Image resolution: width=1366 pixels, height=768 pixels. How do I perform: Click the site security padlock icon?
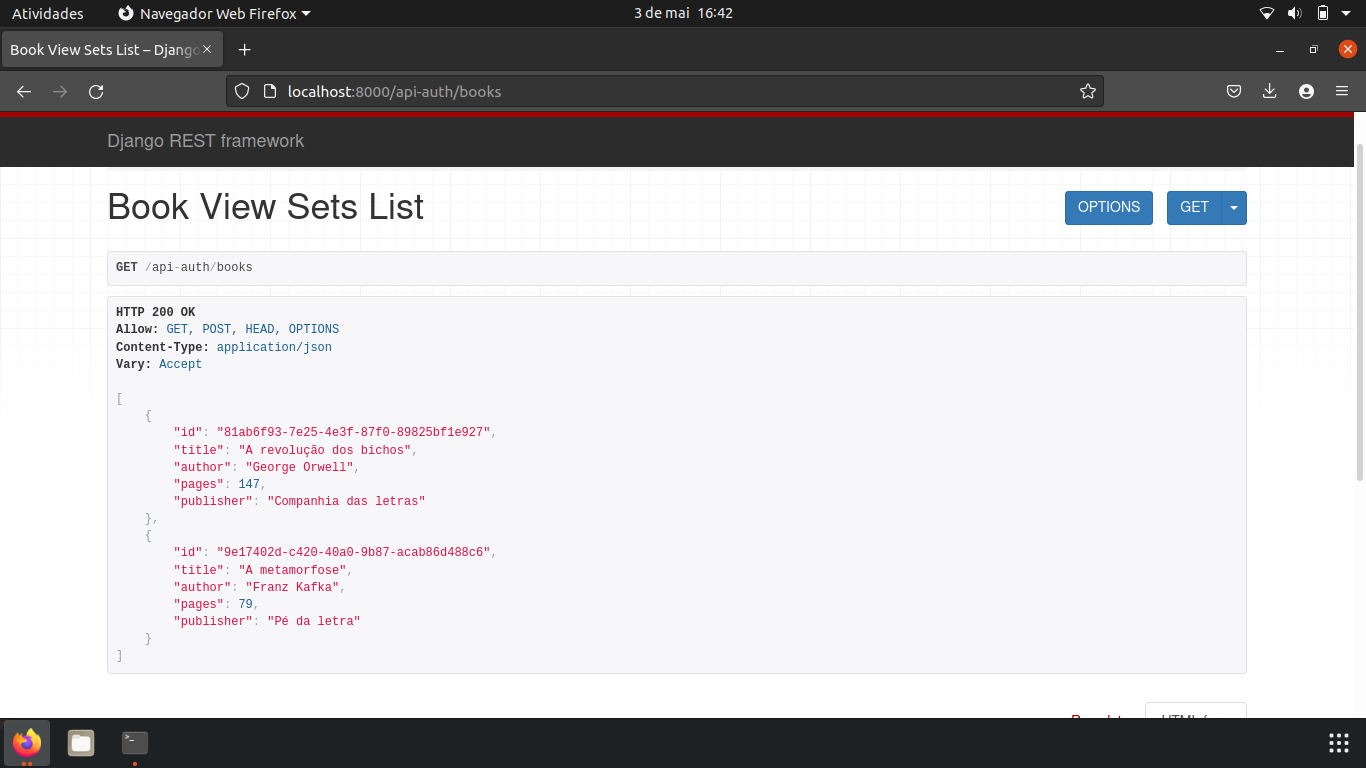click(269, 91)
